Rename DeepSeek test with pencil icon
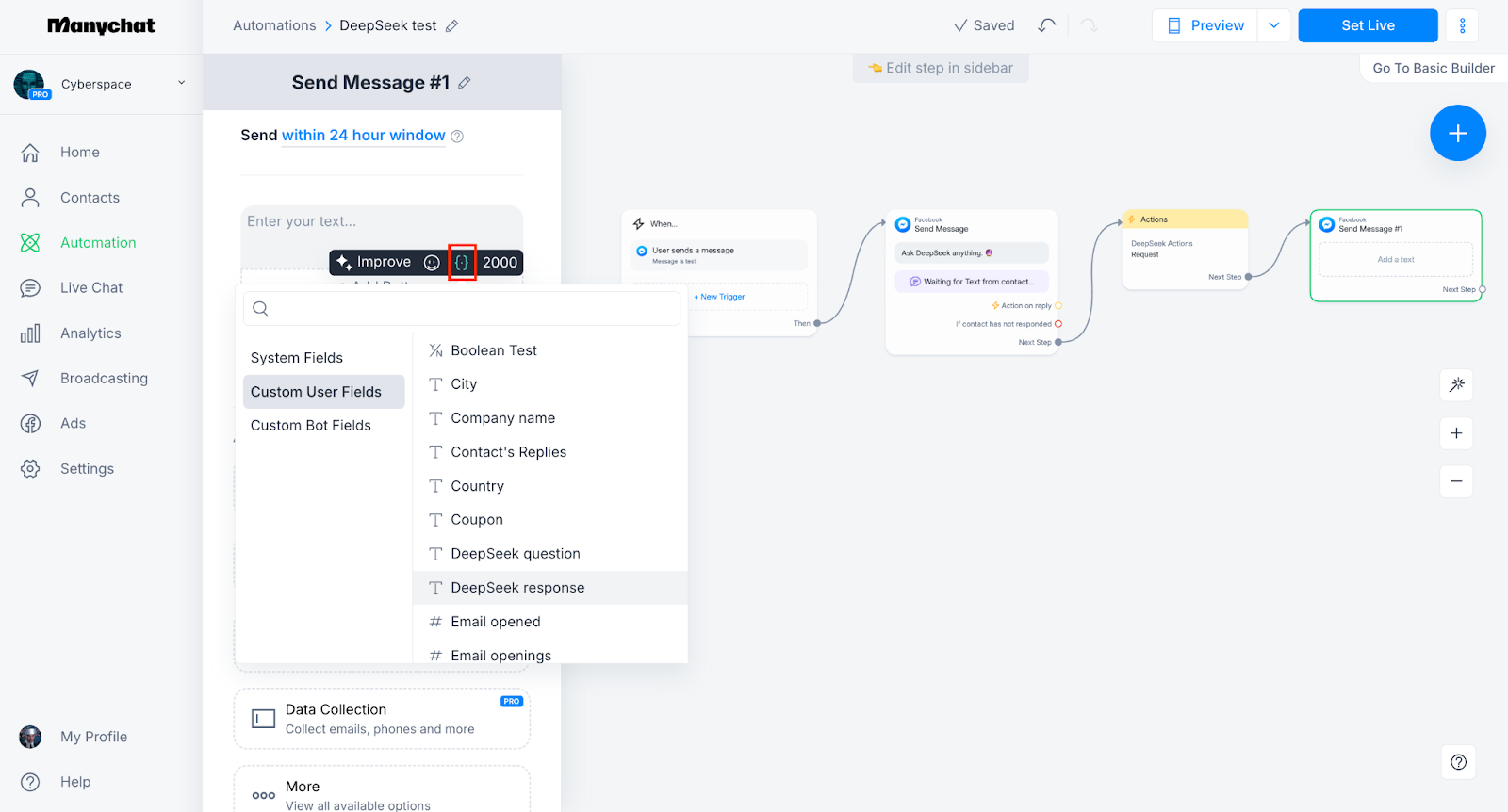The width and height of the screenshot is (1508, 812). [451, 26]
